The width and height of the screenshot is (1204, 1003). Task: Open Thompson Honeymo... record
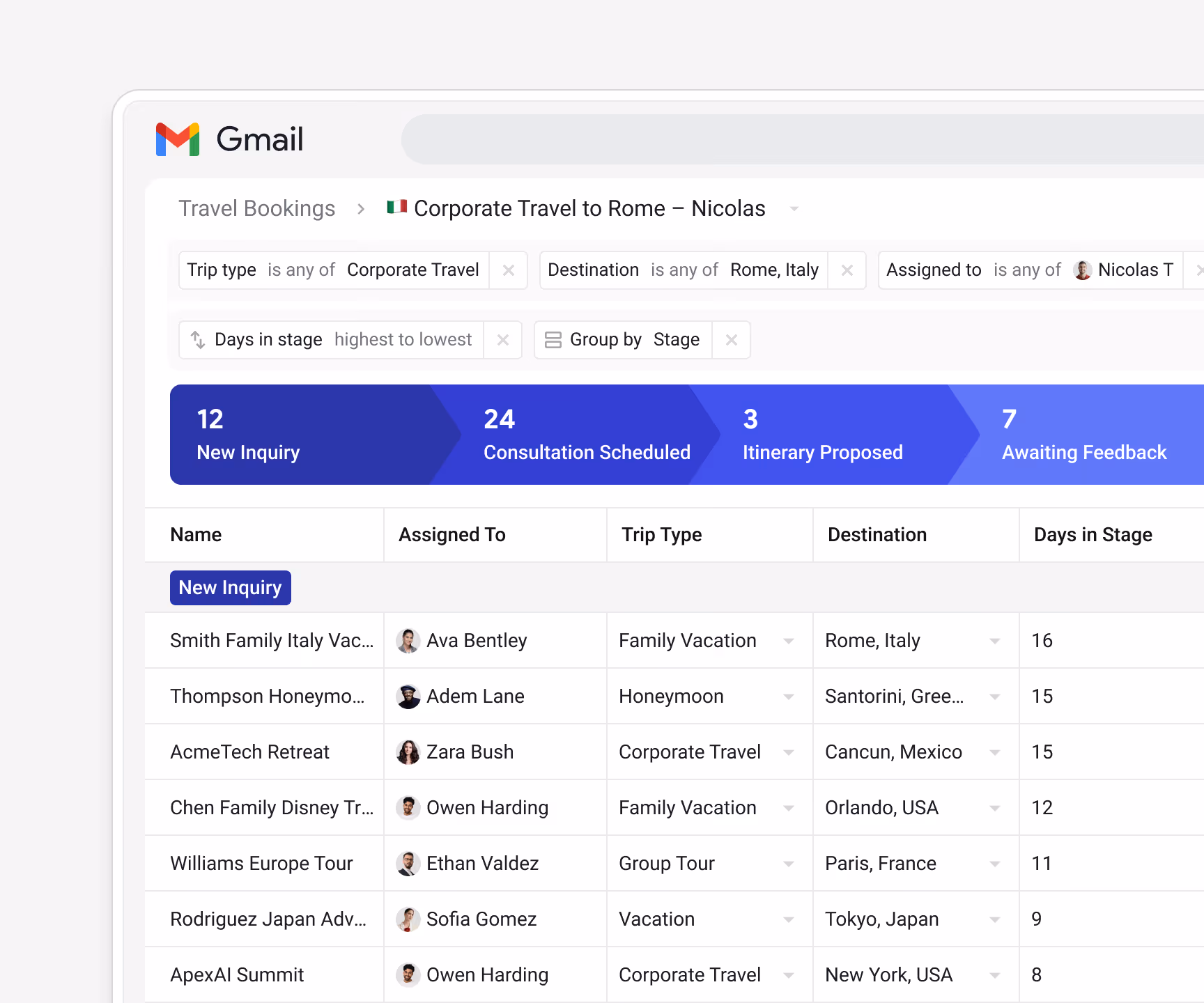coord(268,697)
